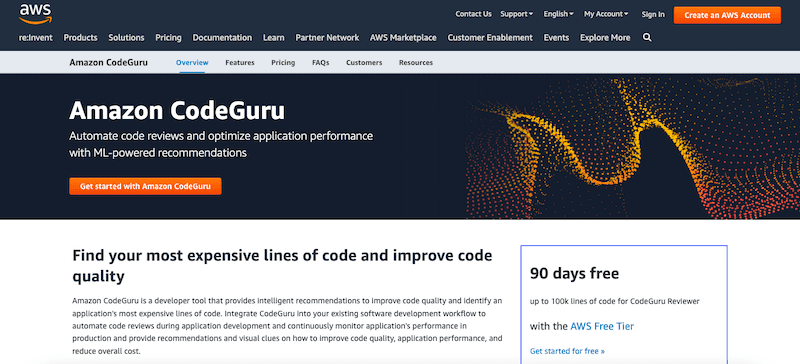Expand the My Account menu
Viewport: 800px width, 364px height.
(606, 14)
